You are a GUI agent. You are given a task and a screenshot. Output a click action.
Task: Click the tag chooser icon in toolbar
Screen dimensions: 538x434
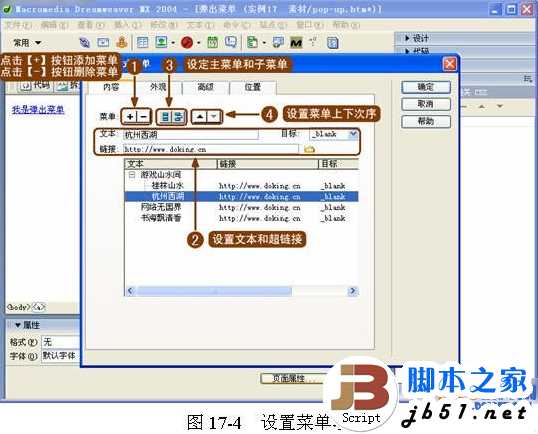tap(278, 43)
